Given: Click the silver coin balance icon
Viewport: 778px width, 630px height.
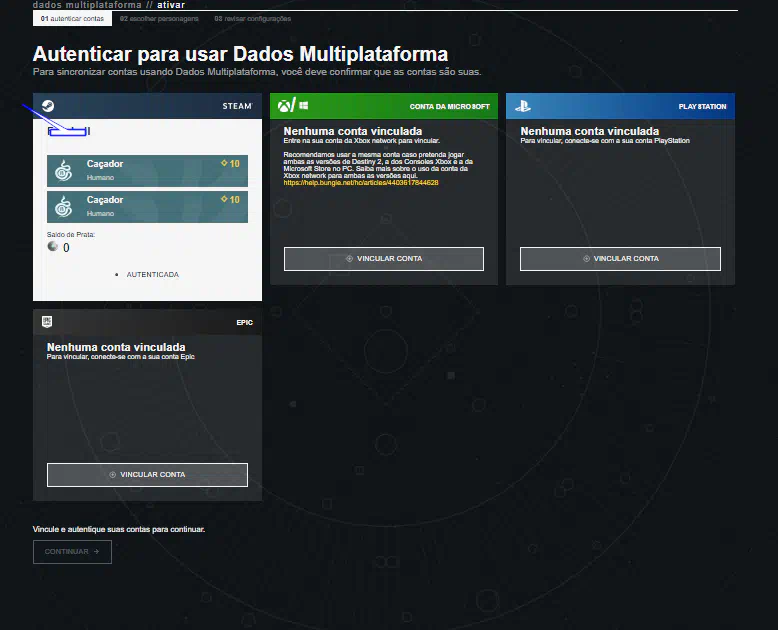Looking at the screenshot, I should [53, 246].
